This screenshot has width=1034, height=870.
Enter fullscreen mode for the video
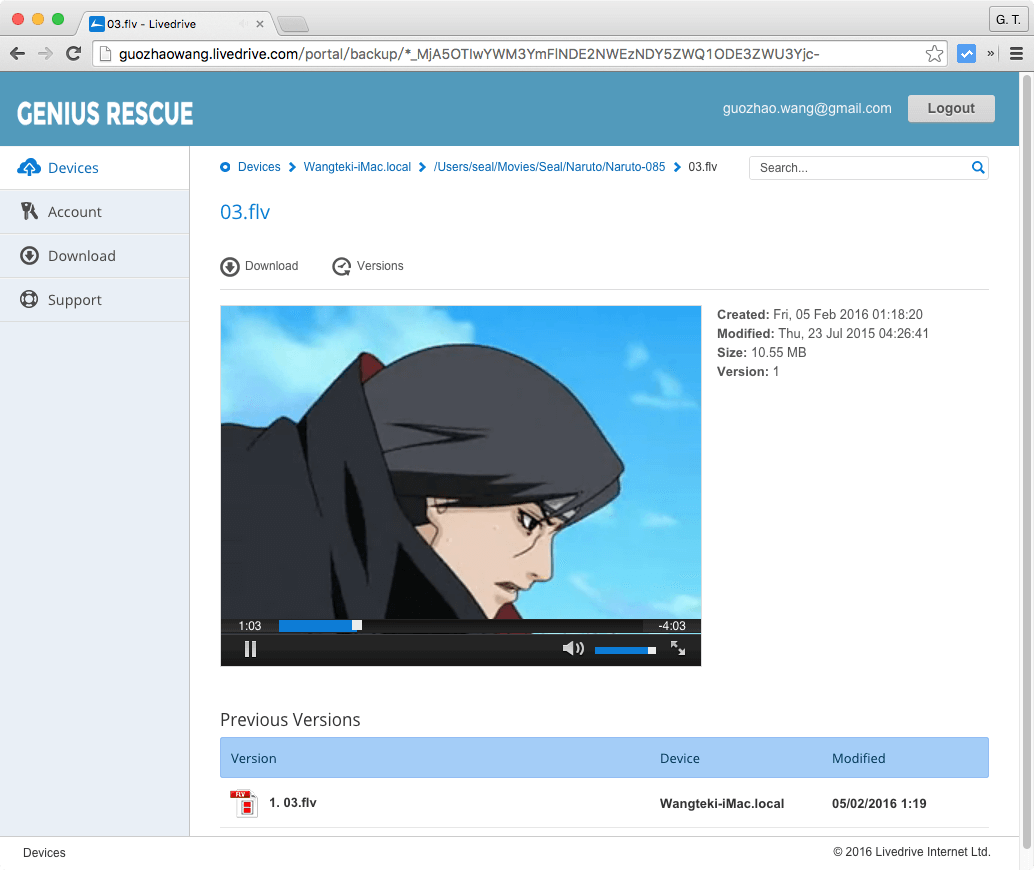pos(678,649)
